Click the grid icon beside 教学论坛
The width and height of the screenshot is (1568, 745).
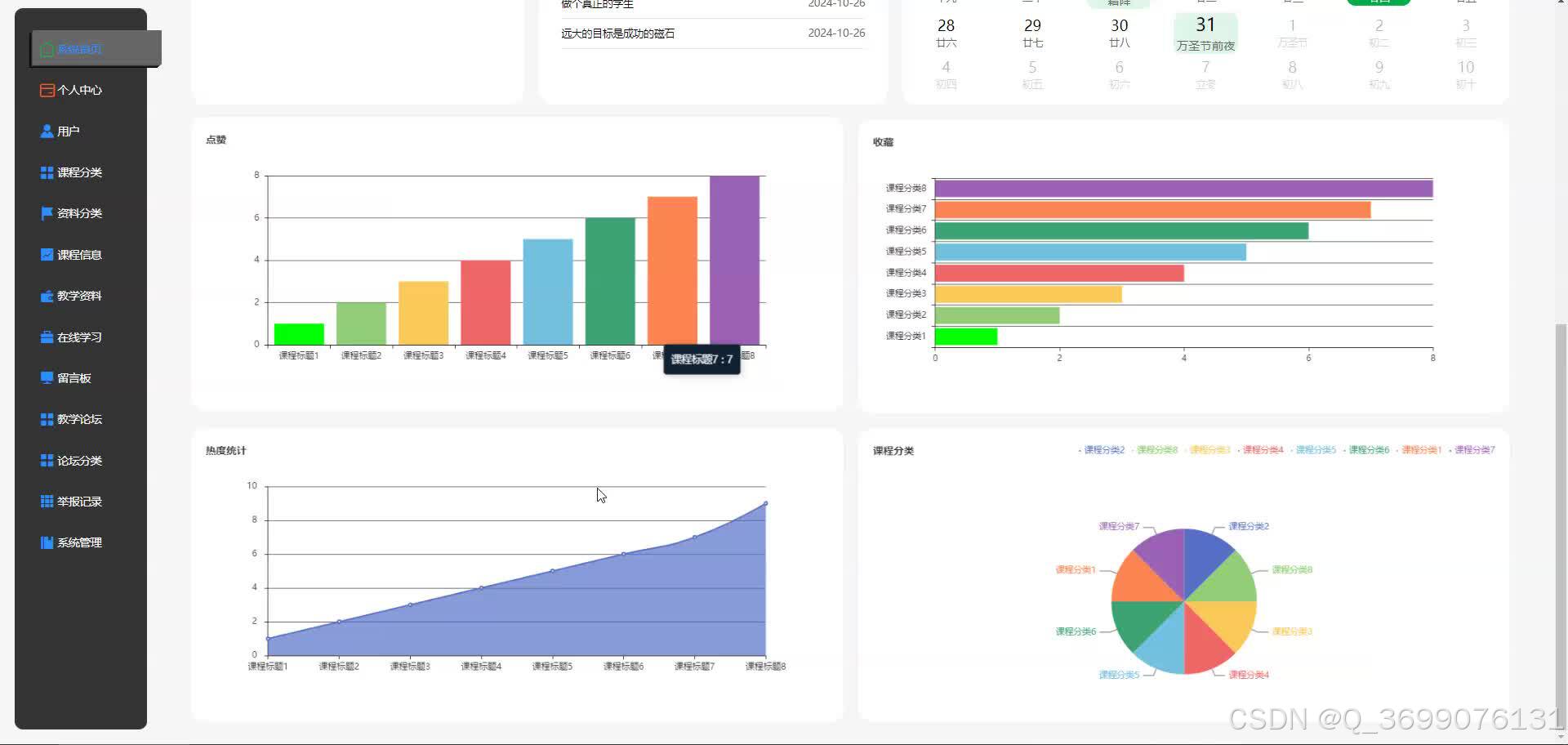(x=47, y=419)
